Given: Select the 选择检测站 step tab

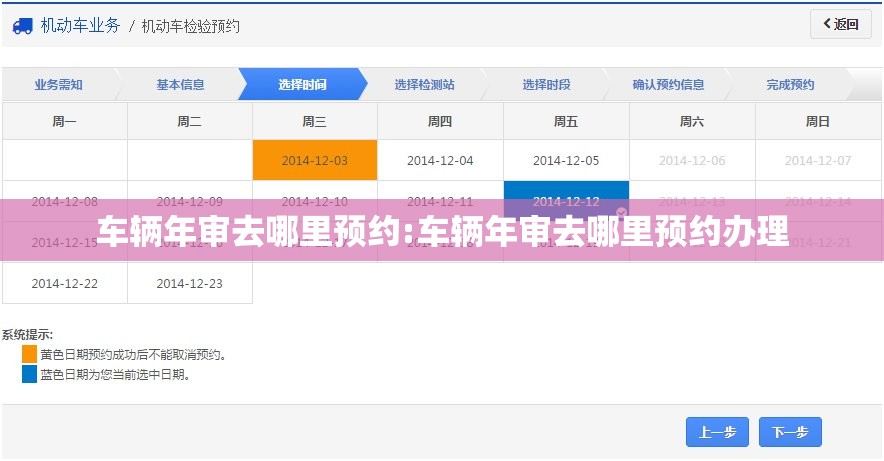Looking at the screenshot, I should point(425,85).
